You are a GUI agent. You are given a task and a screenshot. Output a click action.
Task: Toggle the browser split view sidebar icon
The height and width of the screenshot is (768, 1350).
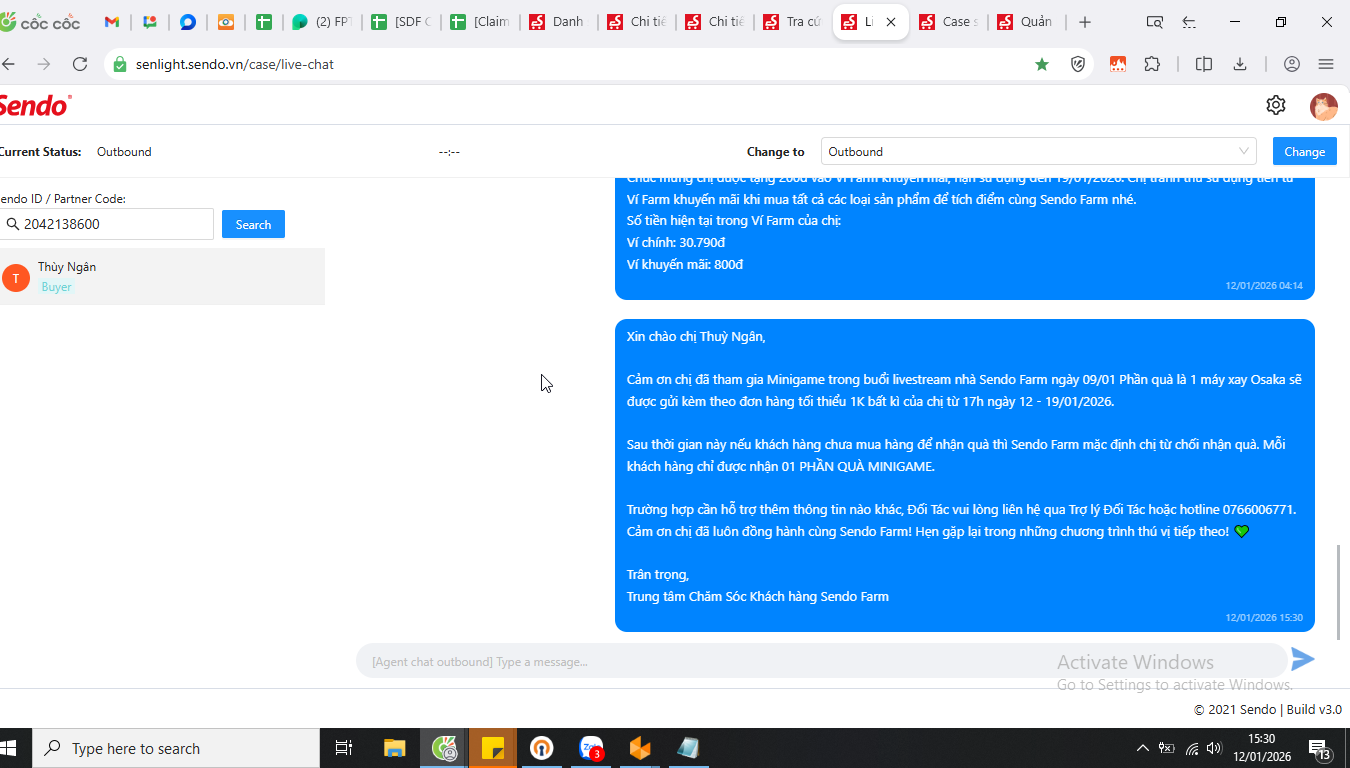(x=1204, y=64)
